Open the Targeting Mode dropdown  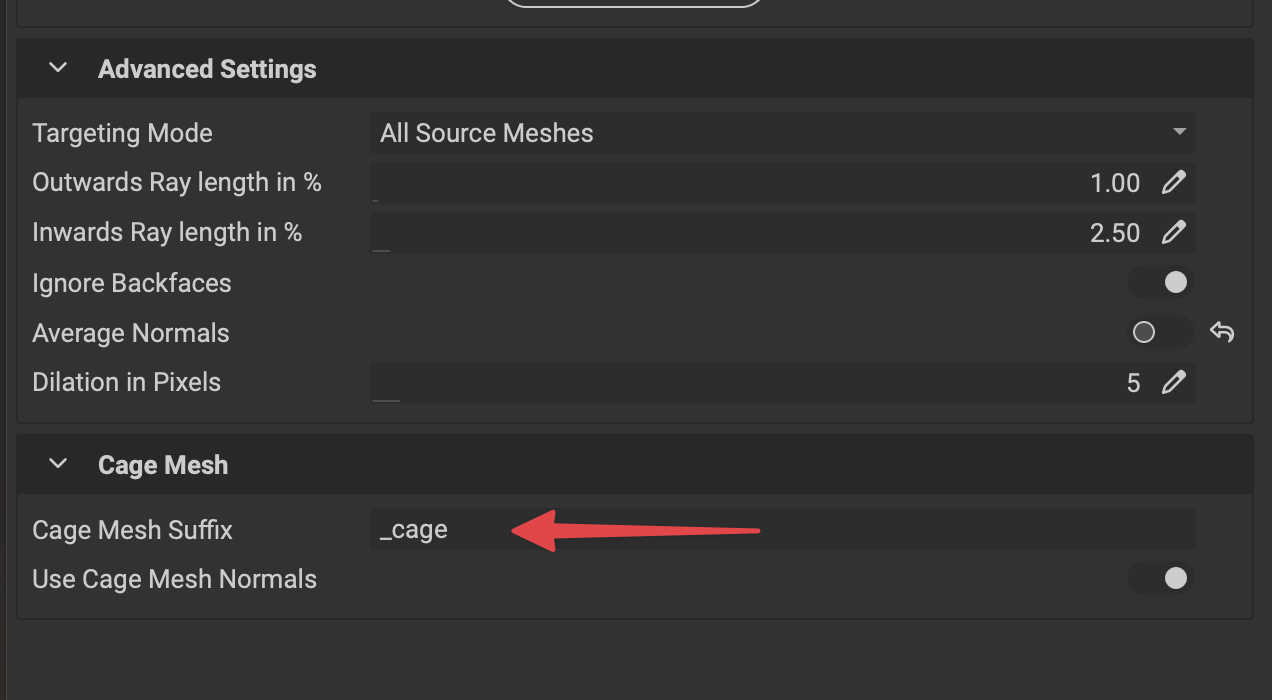782,133
